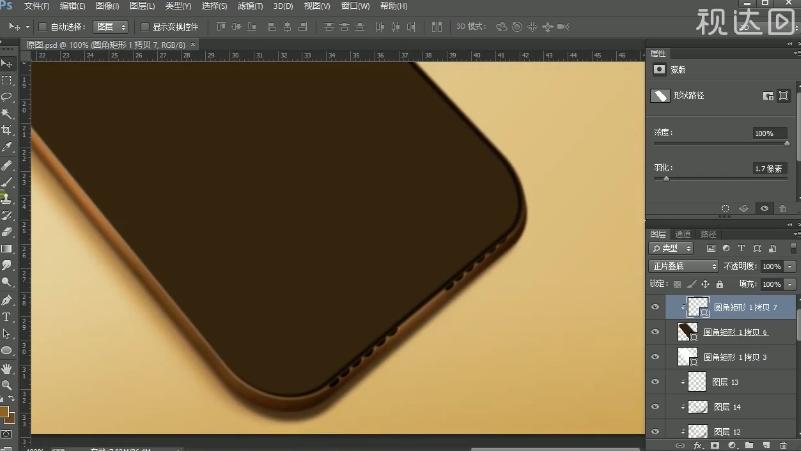Select the Type tool in toolbar

click(6, 316)
